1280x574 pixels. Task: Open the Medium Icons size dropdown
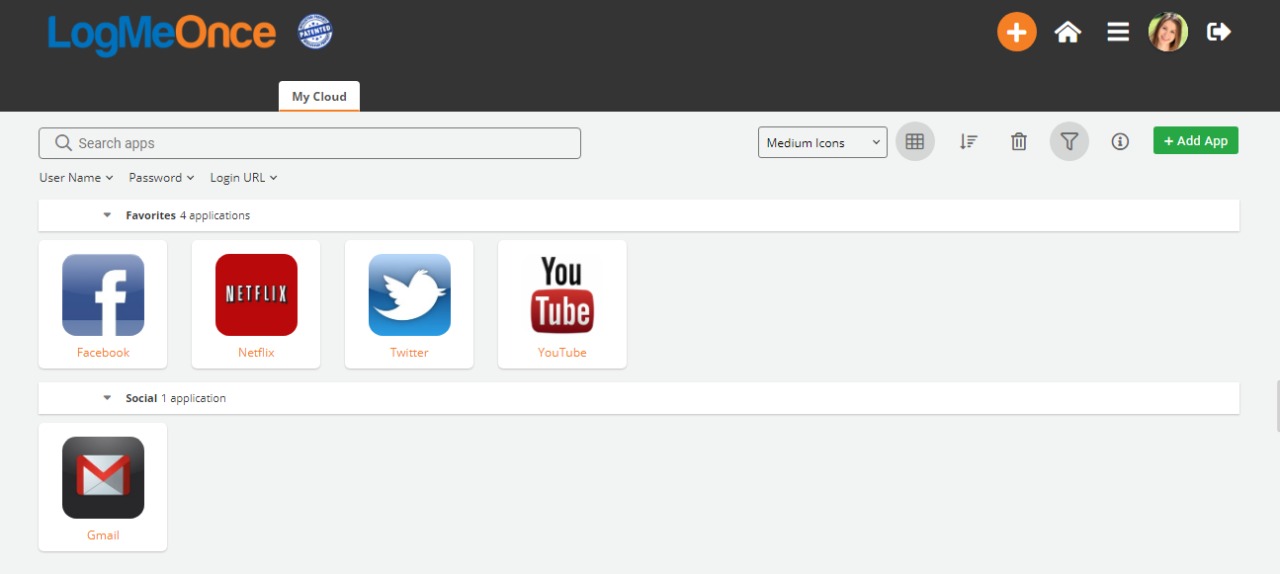coord(822,143)
